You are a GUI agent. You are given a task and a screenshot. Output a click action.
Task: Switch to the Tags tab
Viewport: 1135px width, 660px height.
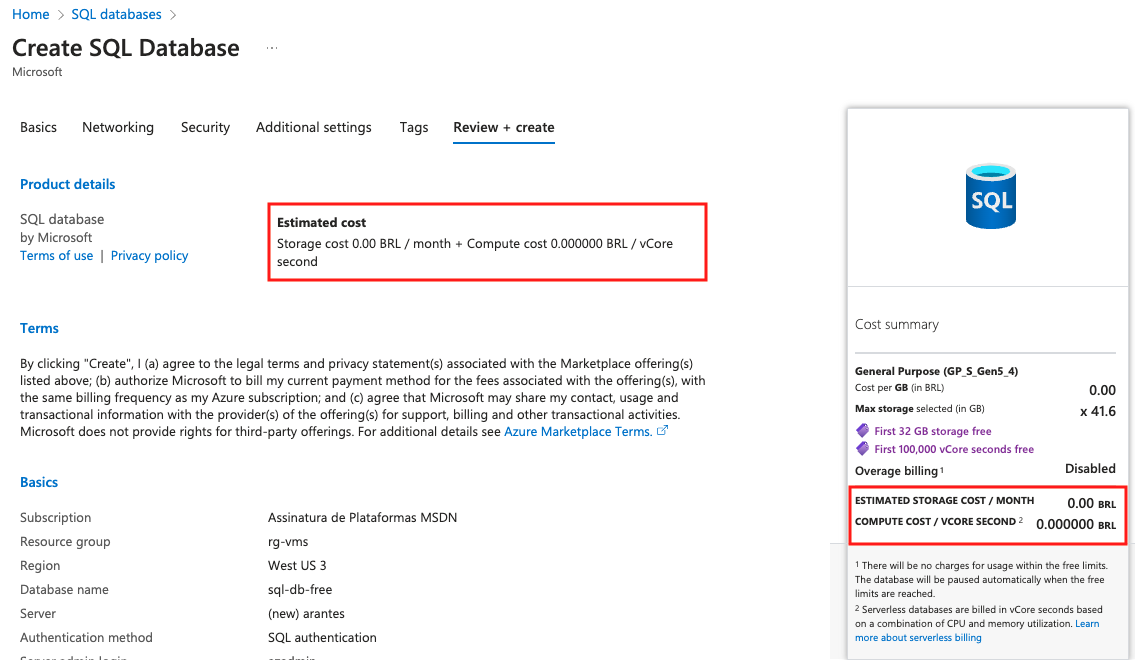pyautogui.click(x=414, y=127)
